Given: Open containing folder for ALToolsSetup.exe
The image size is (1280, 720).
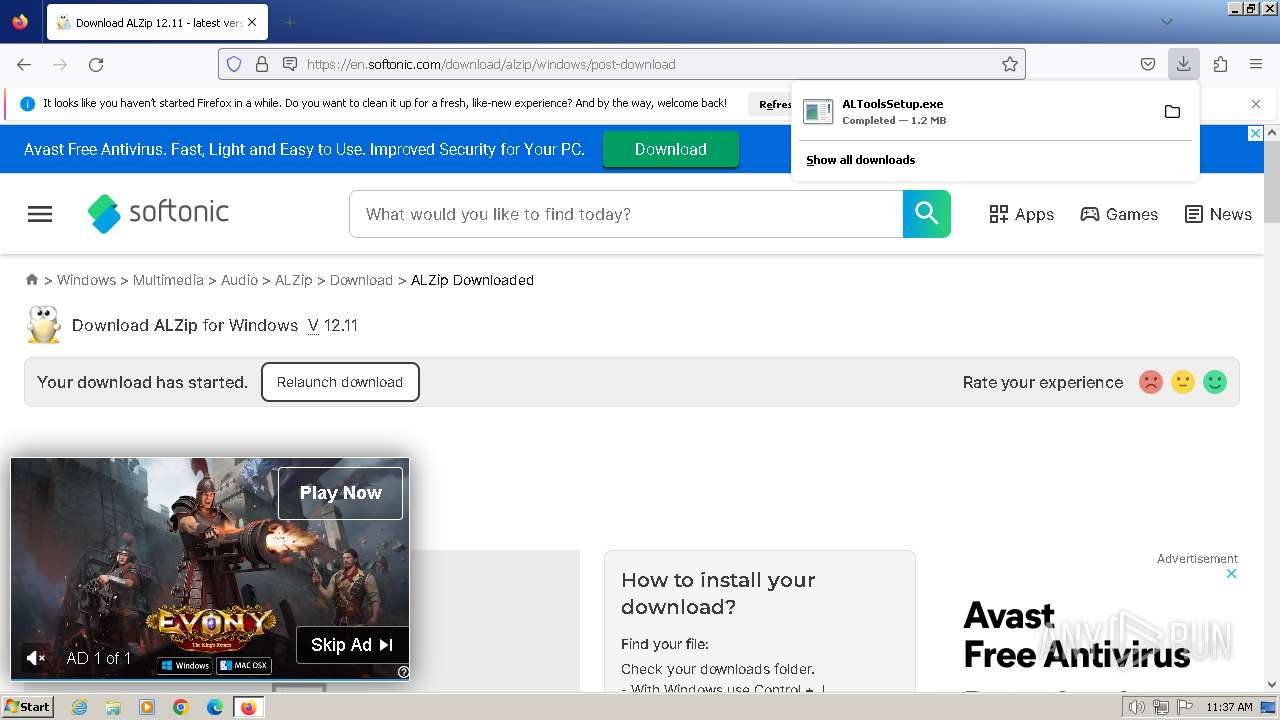Looking at the screenshot, I should click(x=1172, y=111).
